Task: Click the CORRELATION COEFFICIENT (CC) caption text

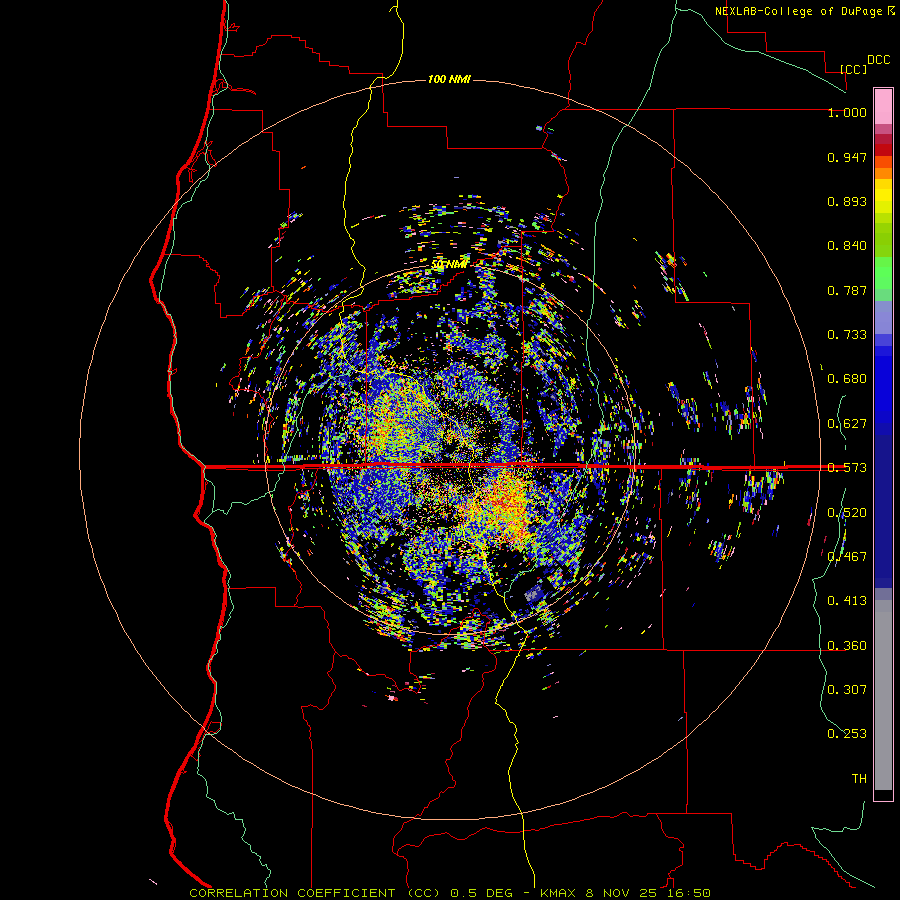Action: pos(315,893)
